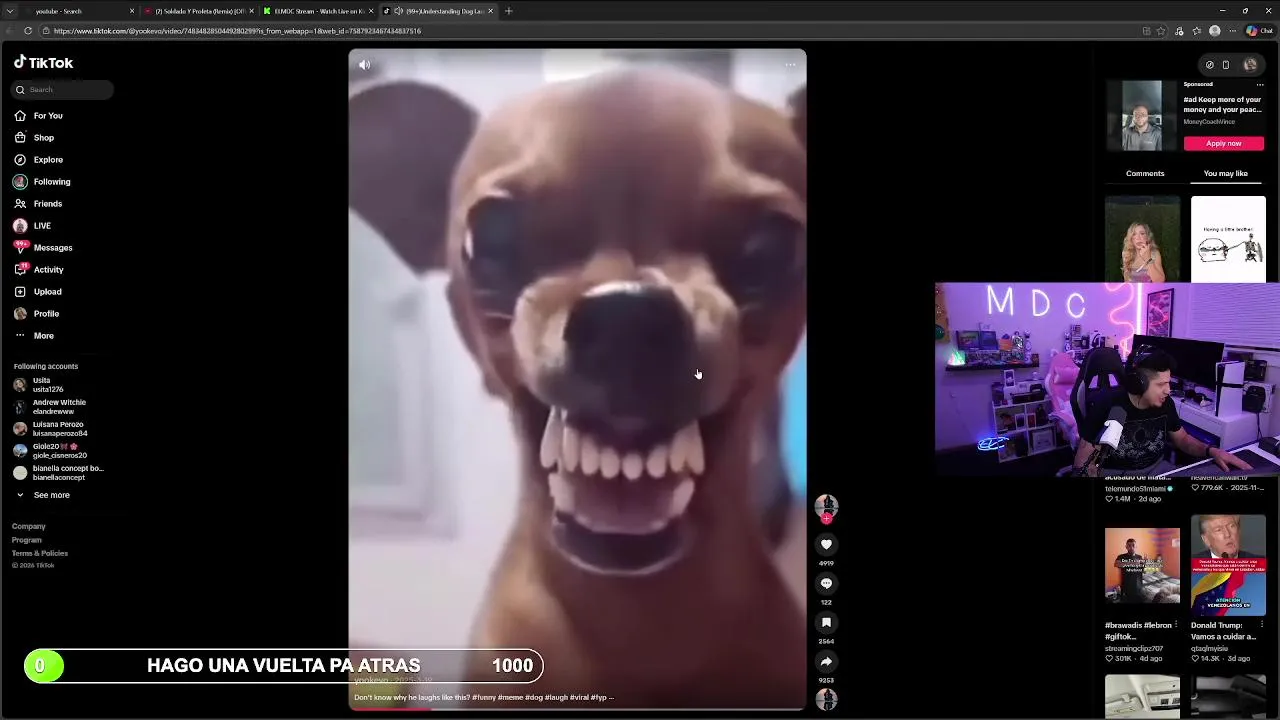Viewport: 1280px width, 720px height.
Task: Click the caption hashtags under the video
Action: pos(541,697)
